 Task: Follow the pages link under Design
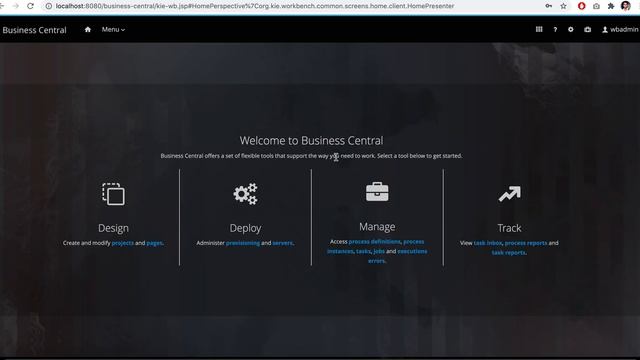[154, 243]
